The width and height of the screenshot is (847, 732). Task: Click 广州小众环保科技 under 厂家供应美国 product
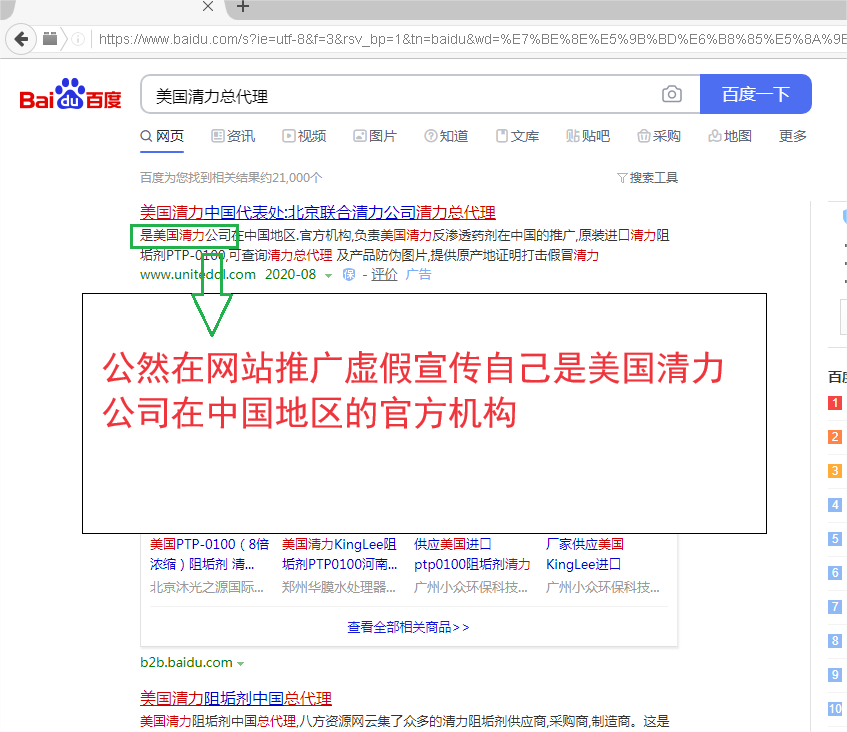point(603,587)
